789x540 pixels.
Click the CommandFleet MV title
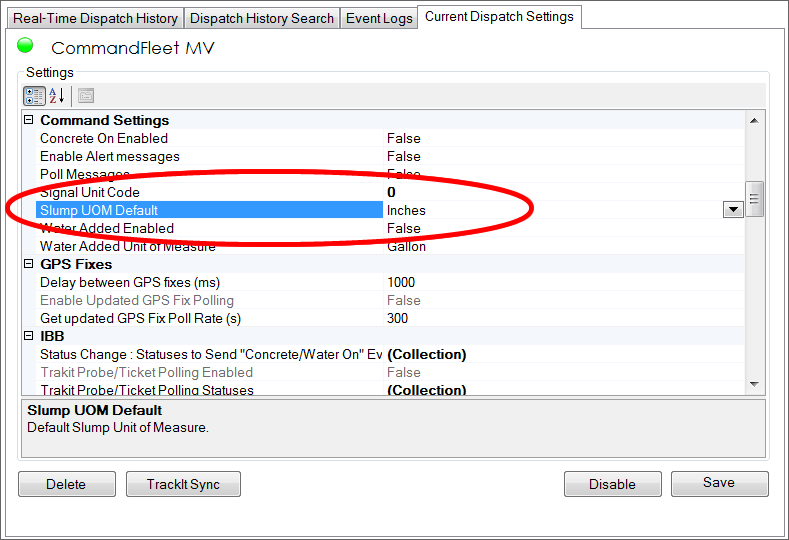pyautogui.click(x=133, y=48)
